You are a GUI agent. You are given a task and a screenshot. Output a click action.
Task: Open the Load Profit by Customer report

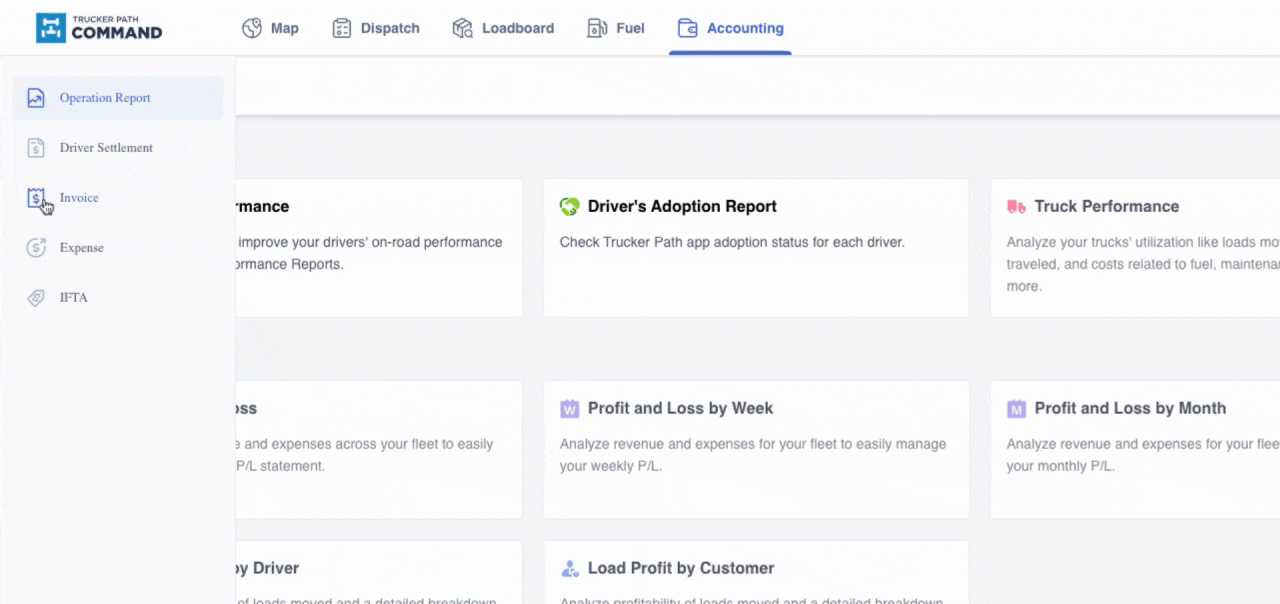(x=755, y=572)
